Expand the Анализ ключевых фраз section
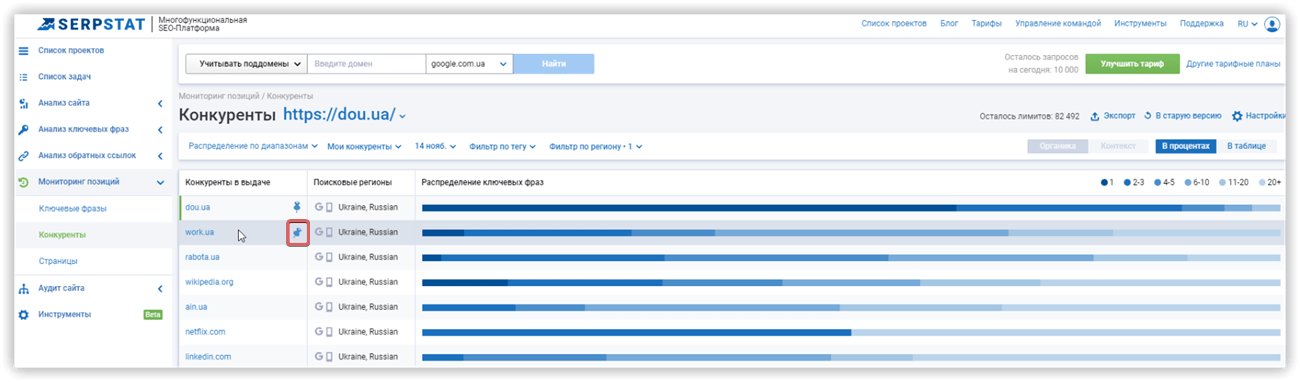 tap(160, 129)
